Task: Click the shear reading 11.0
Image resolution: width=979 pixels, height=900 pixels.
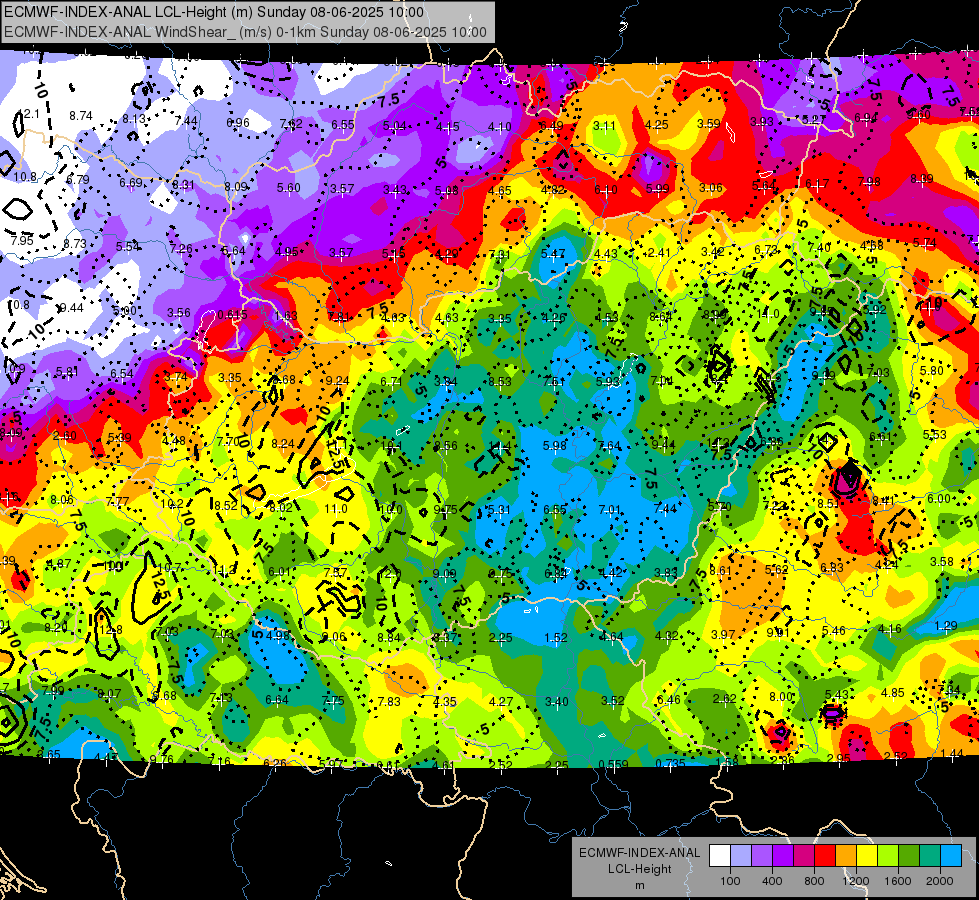Action: coord(335,508)
